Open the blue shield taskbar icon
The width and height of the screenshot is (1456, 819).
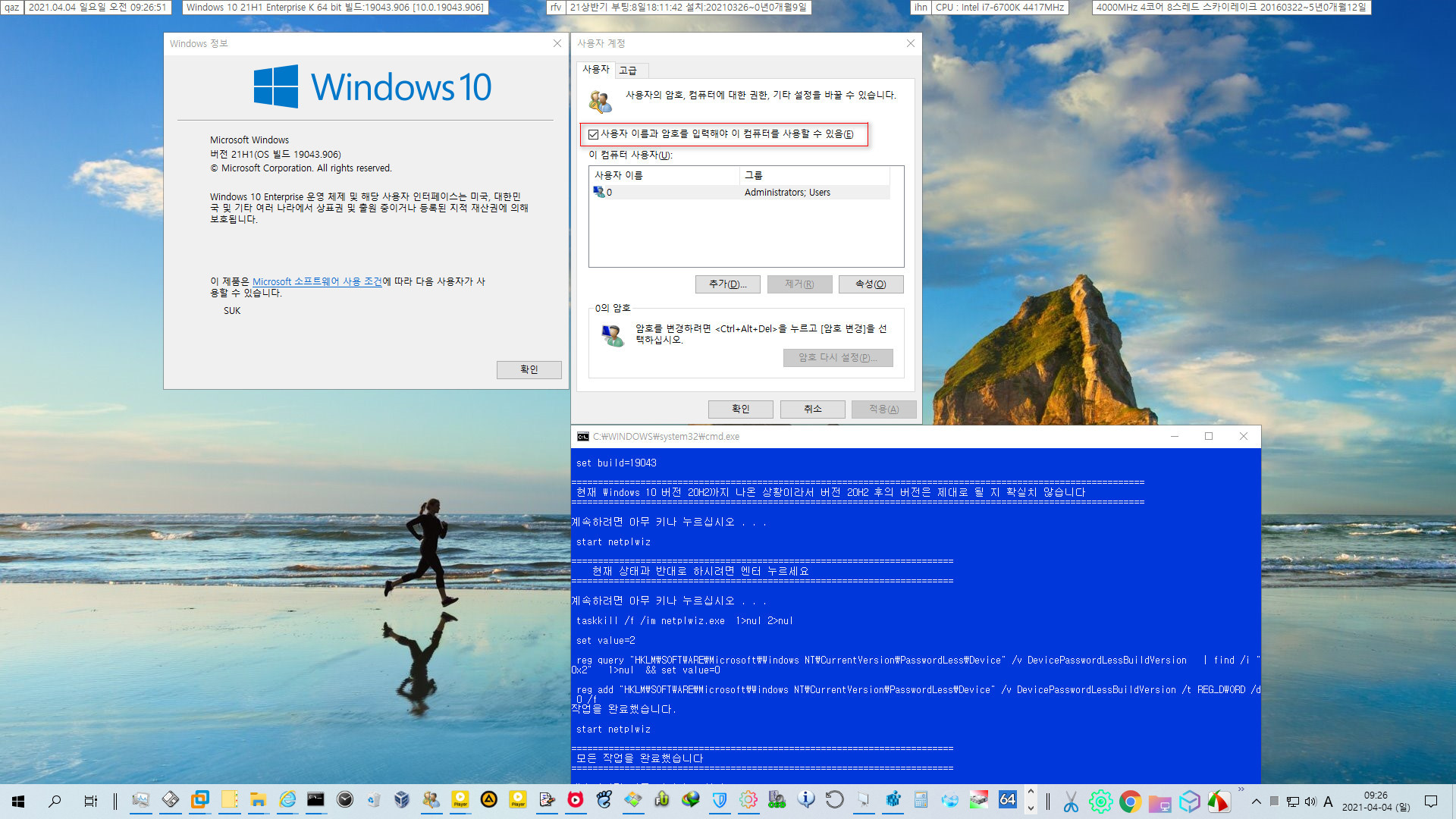point(720,800)
